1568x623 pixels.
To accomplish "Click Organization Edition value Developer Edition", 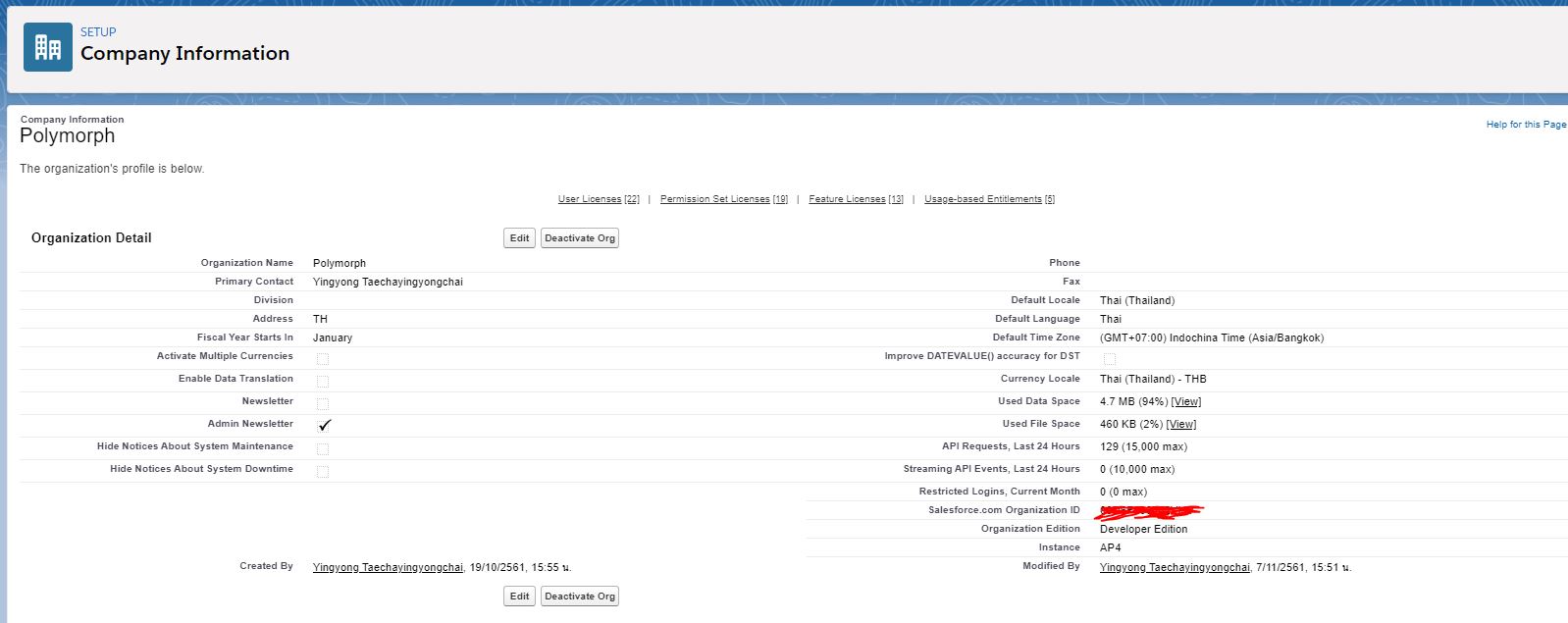I will pyautogui.click(x=1144, y=530).
